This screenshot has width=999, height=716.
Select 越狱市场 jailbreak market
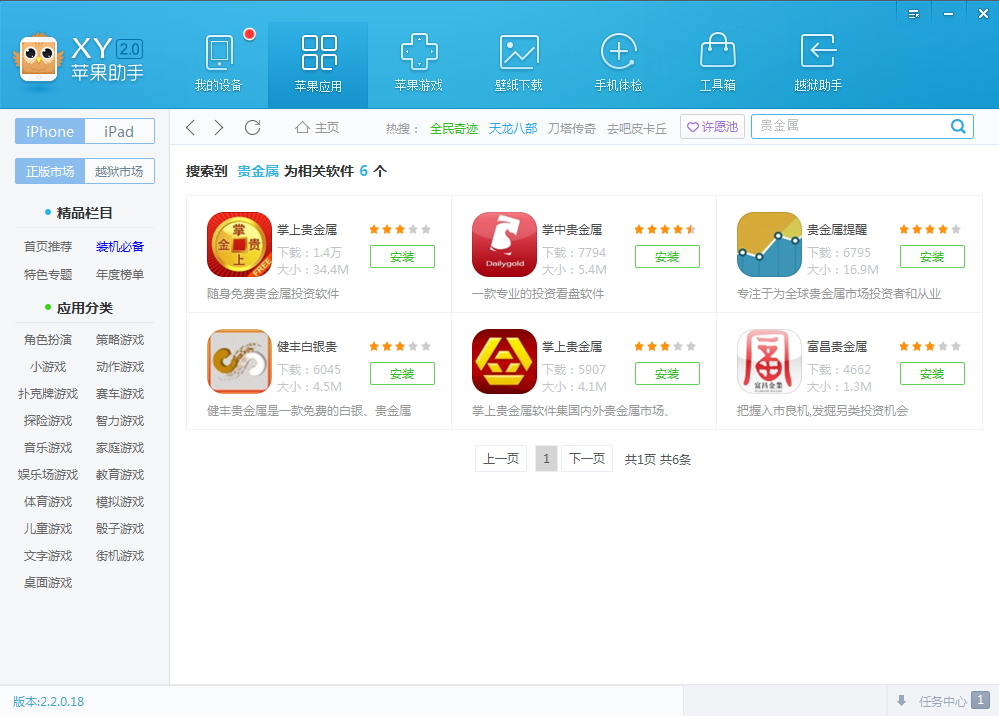119,171
